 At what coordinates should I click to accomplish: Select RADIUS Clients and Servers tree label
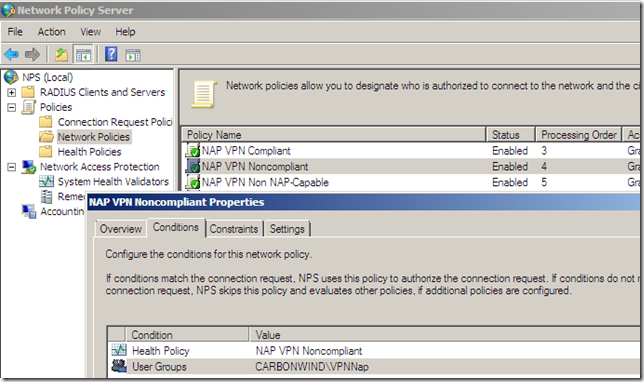[102, 92]
